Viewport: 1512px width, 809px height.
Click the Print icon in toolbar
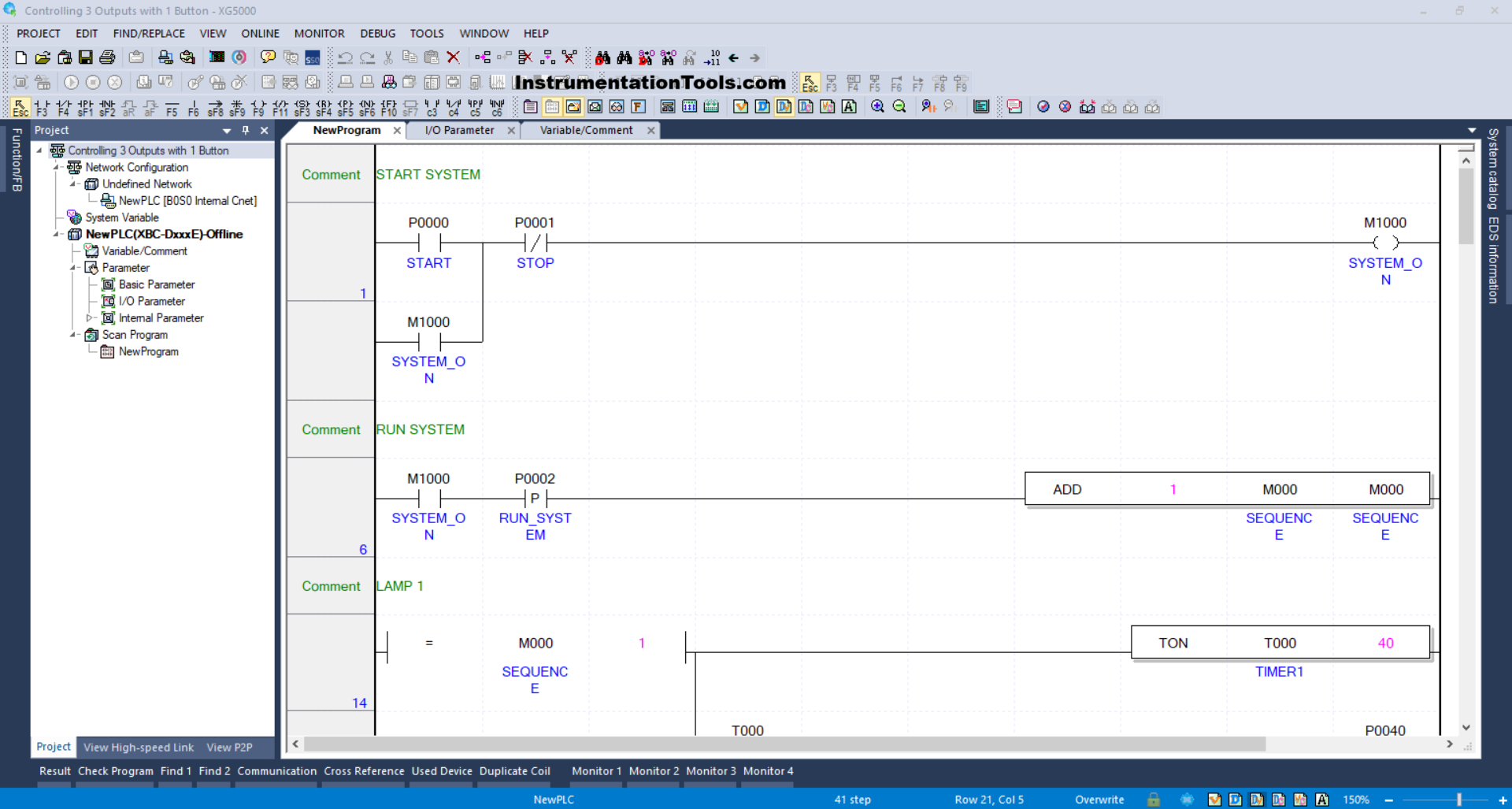click(108, 58)
